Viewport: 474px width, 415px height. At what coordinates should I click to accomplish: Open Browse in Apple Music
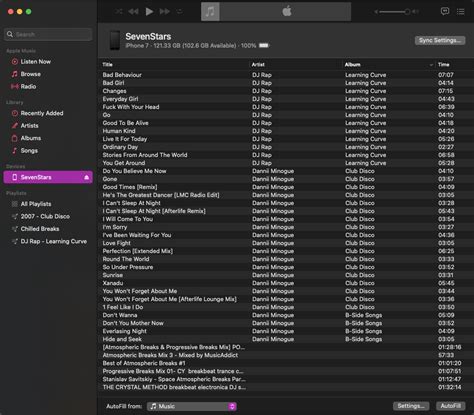click(x=30, y=74)
